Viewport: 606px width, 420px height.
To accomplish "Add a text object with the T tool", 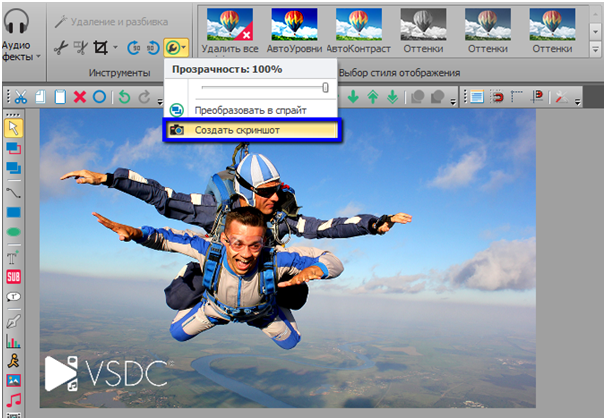I will click(14, 256).
